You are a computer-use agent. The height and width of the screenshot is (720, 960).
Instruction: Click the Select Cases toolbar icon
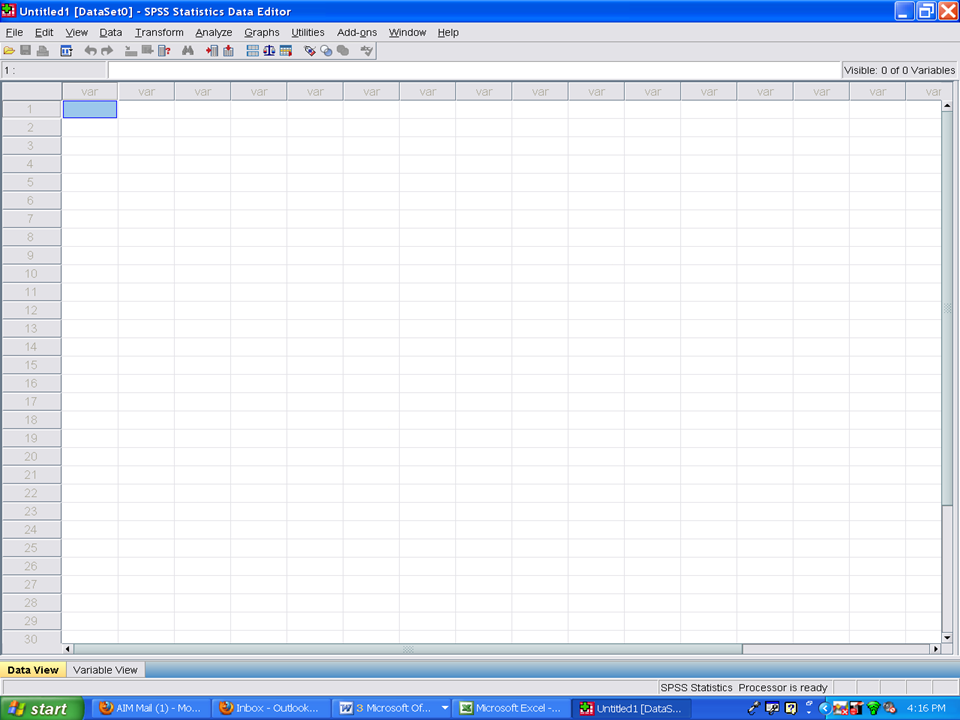(285, 51)
